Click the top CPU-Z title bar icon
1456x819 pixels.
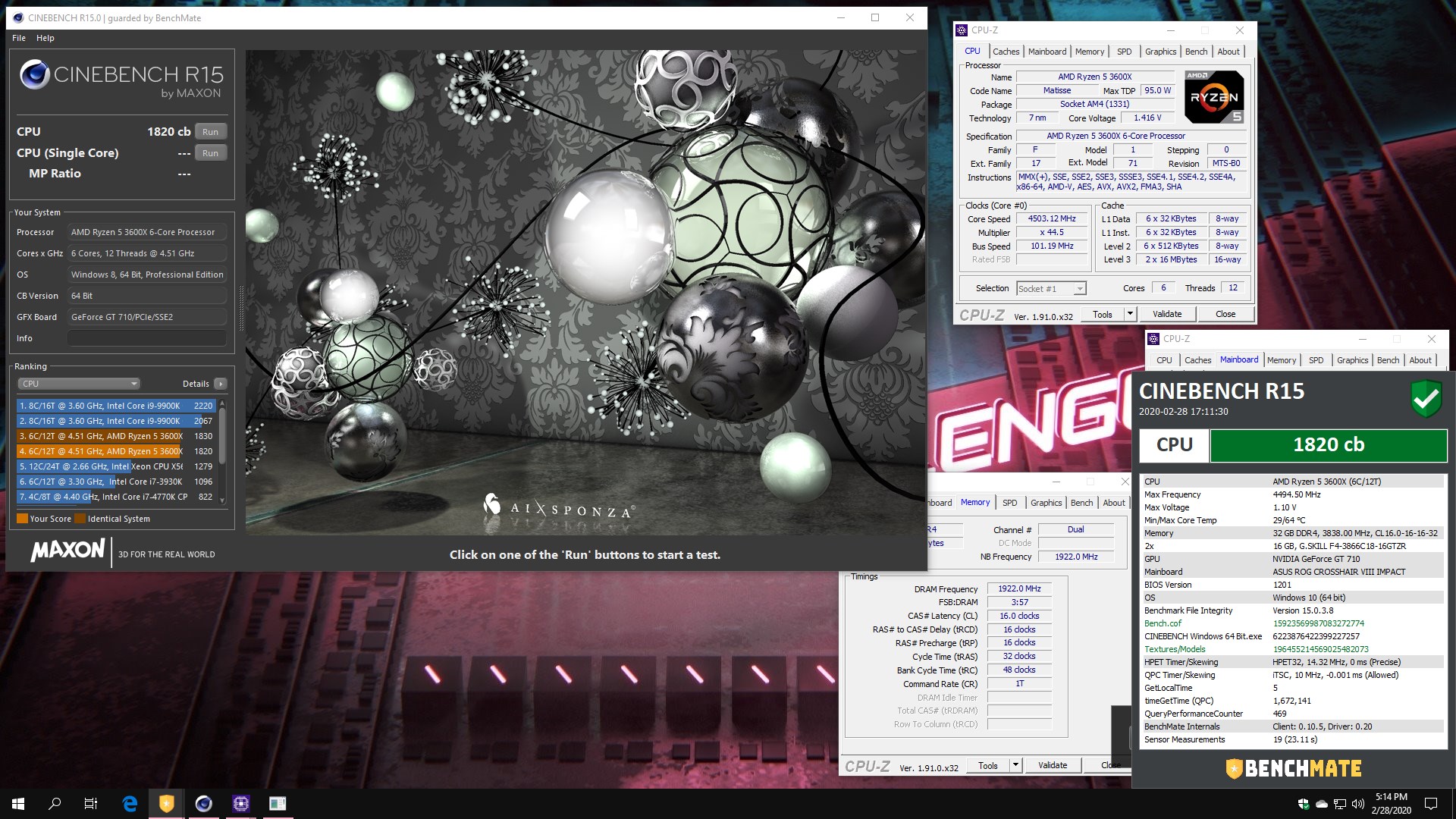pyautogui.click(x=962, y=30)
